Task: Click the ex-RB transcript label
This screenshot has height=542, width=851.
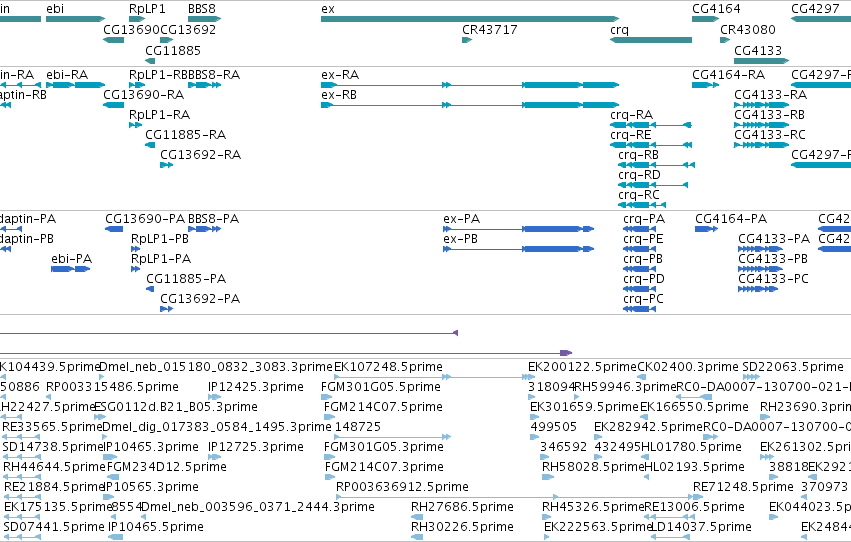Action: click(x=339, y=95)
